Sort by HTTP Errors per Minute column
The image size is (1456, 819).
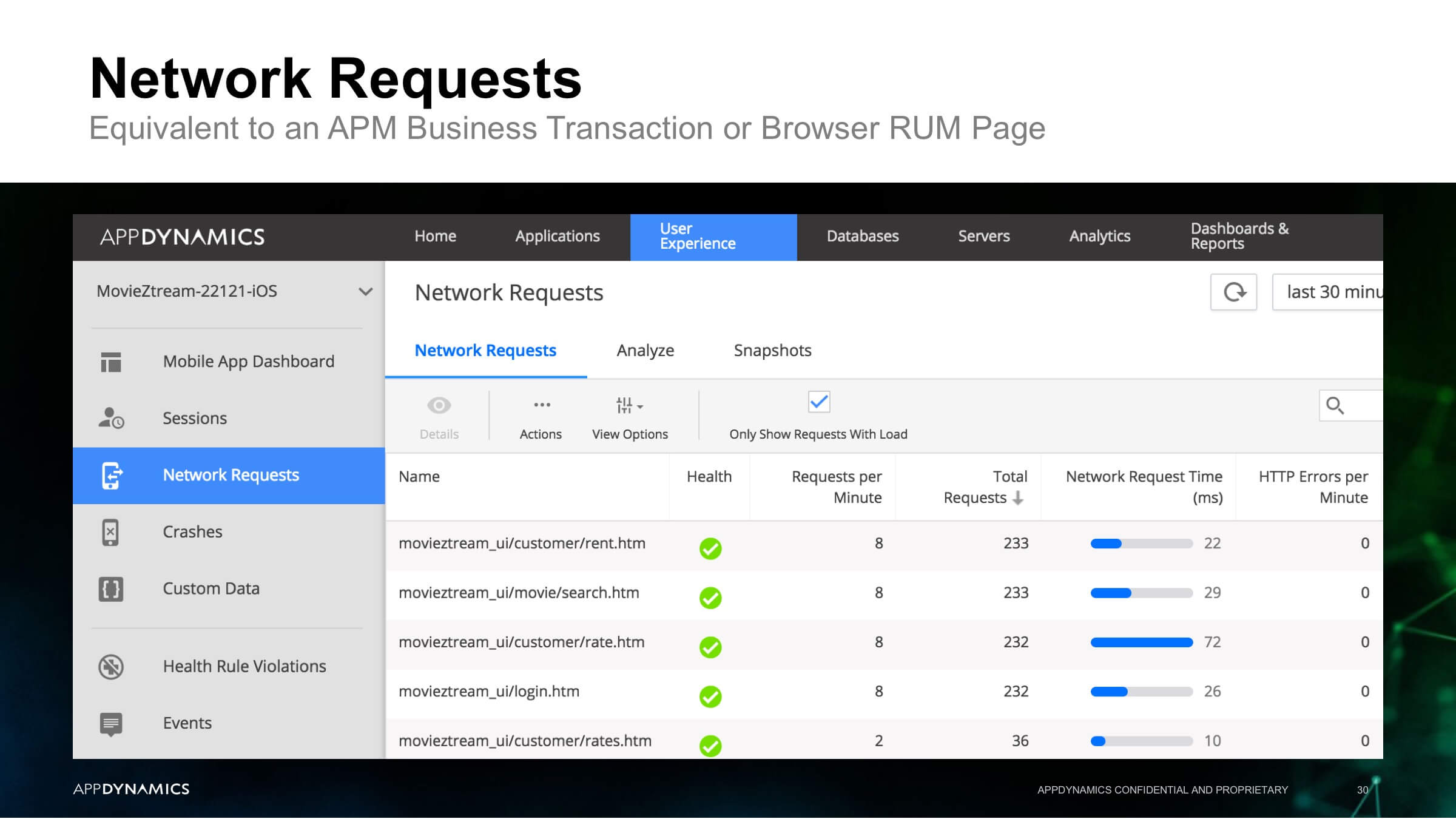pyautogui.click(x=1313, y=487)
